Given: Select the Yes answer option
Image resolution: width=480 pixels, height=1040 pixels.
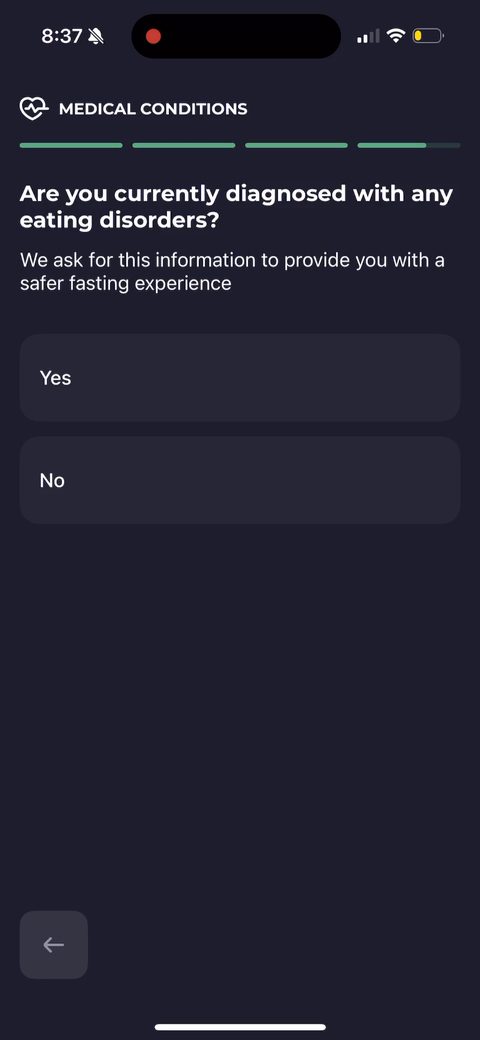Looking at the screenshot, I should click(240, 377).
